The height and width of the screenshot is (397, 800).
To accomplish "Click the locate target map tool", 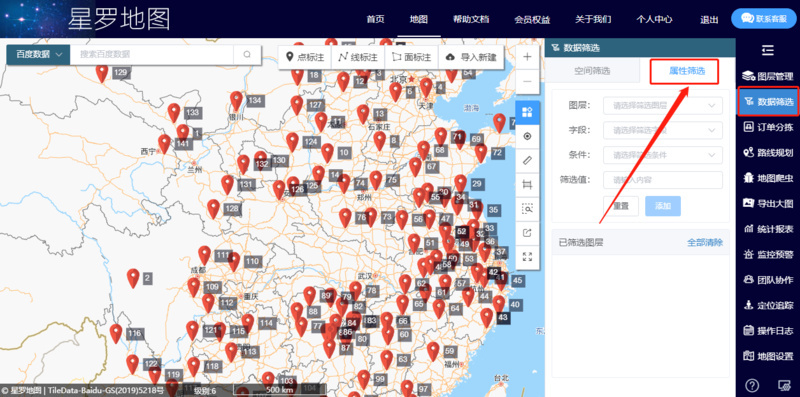I will [x=528, y=136].
